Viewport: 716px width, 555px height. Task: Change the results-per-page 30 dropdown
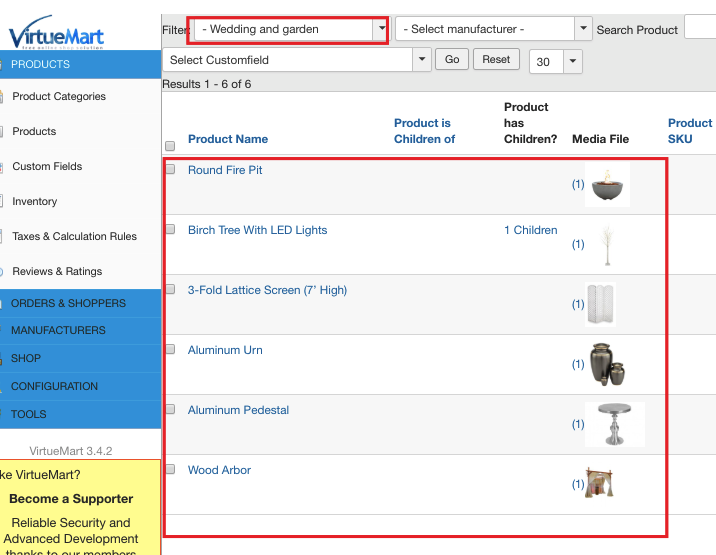555,62
